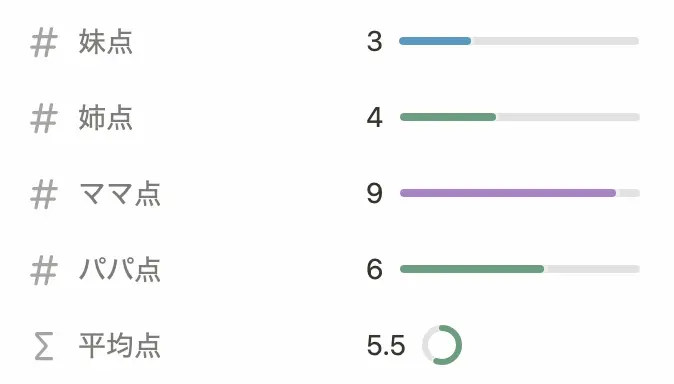Open the 姉点 property name
This screenshot has height=384, width=674.
coord(106,118)
